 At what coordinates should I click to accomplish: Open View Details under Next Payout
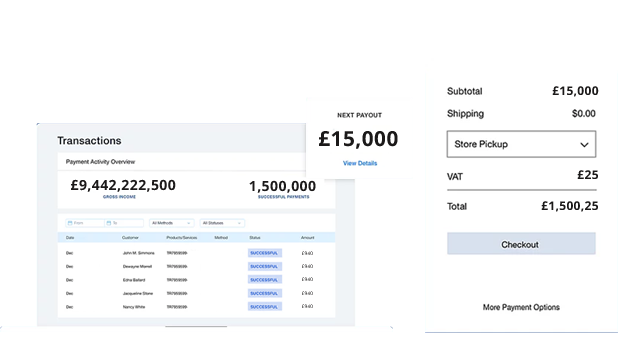pos(360,163)
